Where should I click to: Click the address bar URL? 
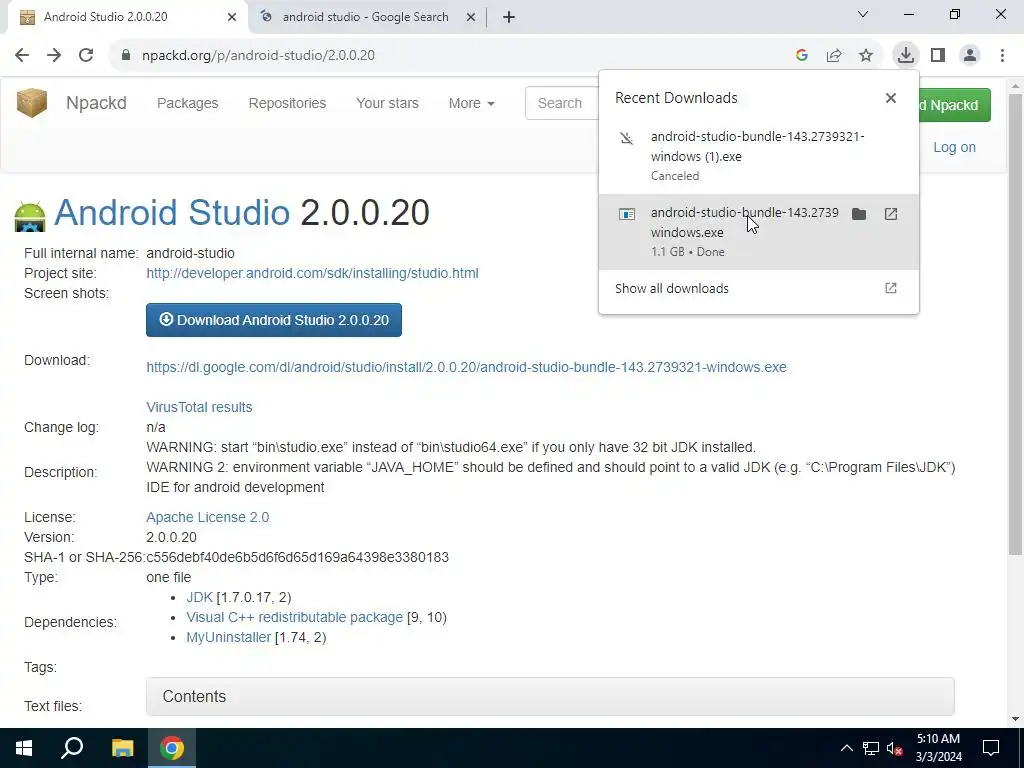point(258,55)
